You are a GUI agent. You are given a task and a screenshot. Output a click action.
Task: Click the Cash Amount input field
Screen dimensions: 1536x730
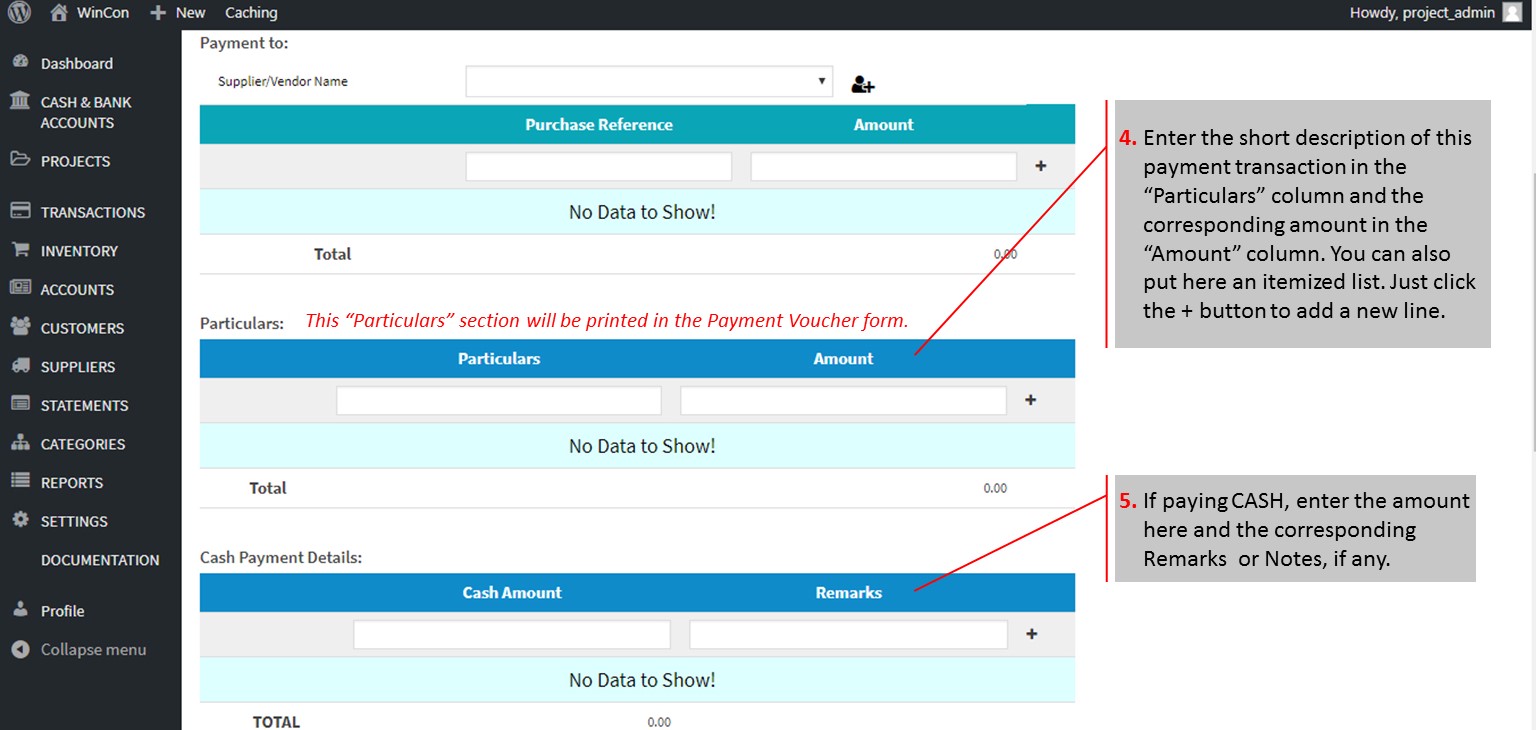(511, 635)
